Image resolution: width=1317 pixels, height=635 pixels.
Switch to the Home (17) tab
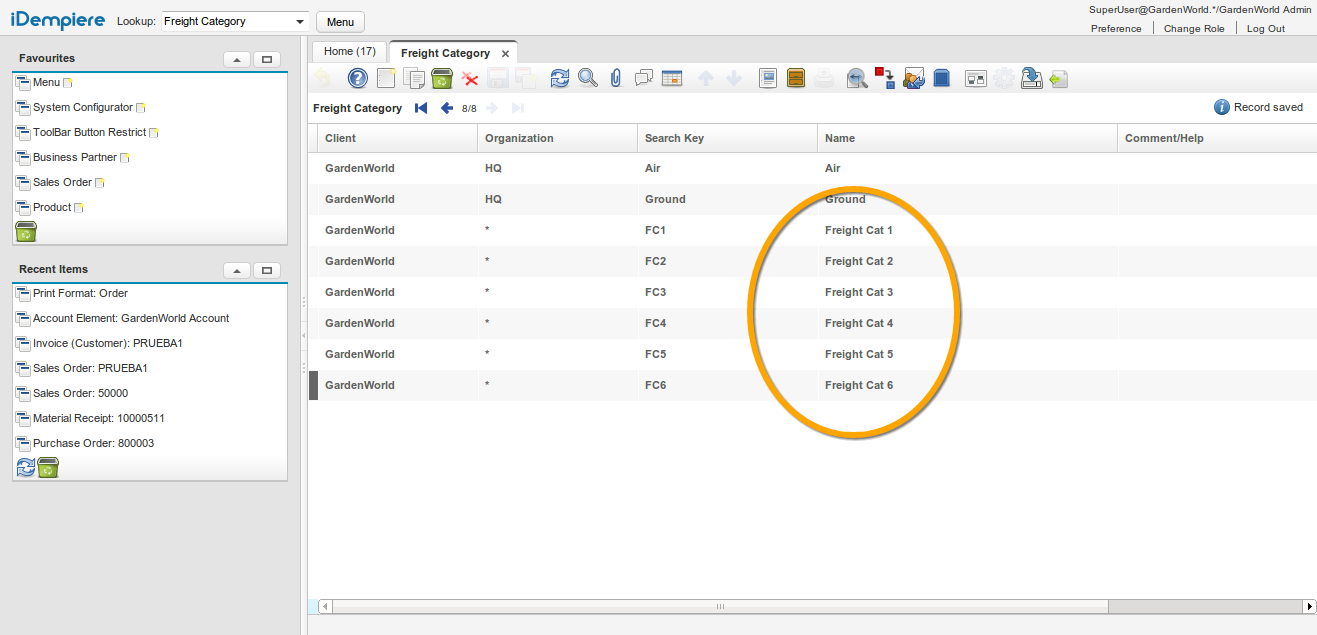coord(349,52)
